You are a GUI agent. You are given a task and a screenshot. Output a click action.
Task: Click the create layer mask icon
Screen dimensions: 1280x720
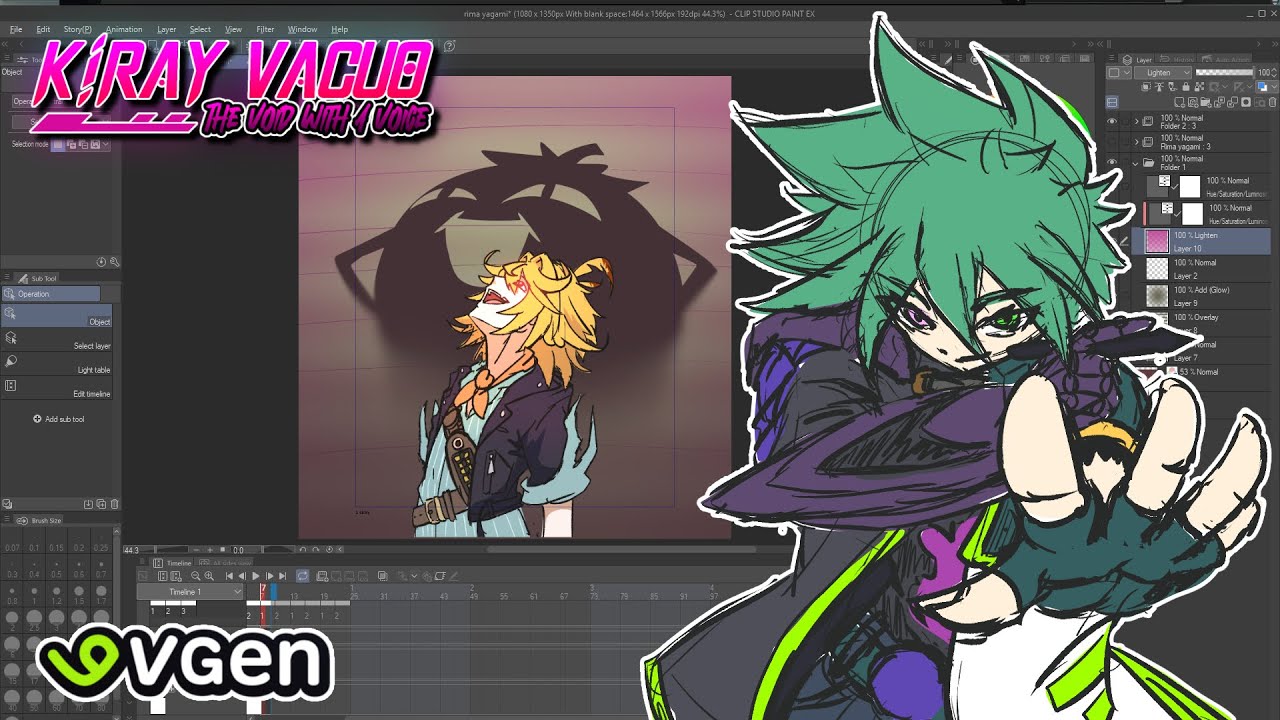(x=1246, y=102)
